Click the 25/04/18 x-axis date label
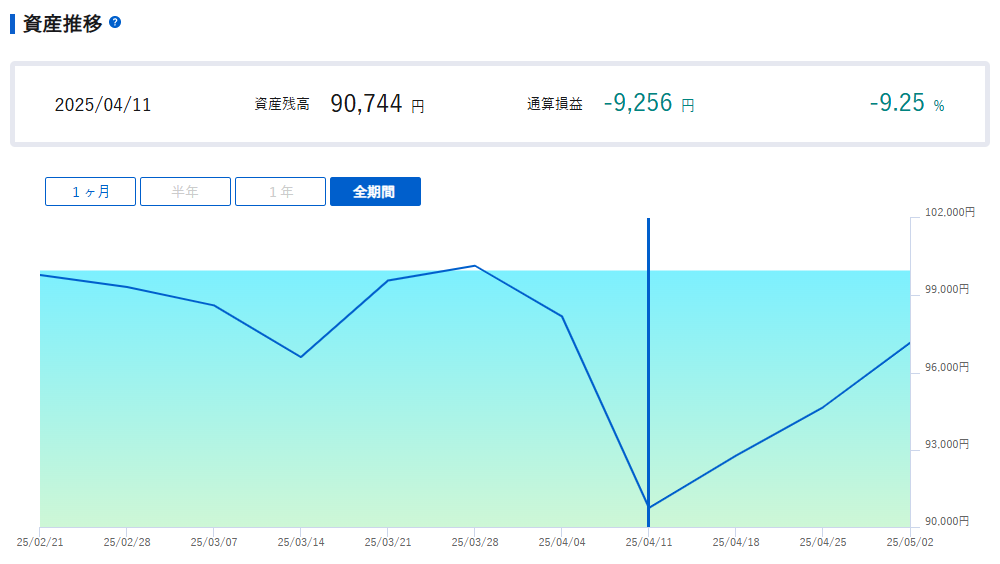 (x=736, y=542)
